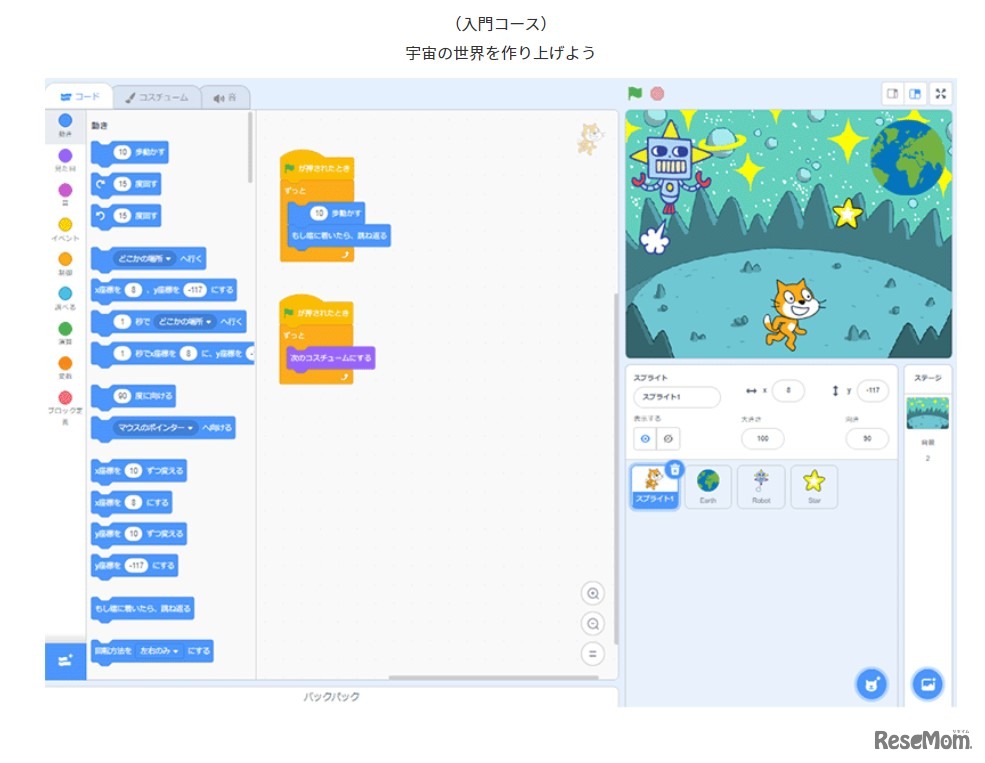Click the yellow star sprite on stage
Screen dimensions: 985x763
[847, 213]
